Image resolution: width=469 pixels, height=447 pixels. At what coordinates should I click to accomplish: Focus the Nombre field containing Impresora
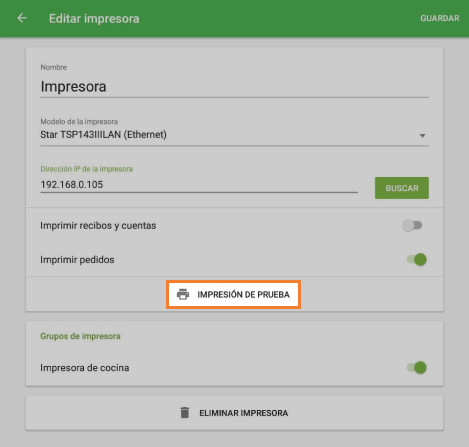pyautogui.click(x=234, y=87)
